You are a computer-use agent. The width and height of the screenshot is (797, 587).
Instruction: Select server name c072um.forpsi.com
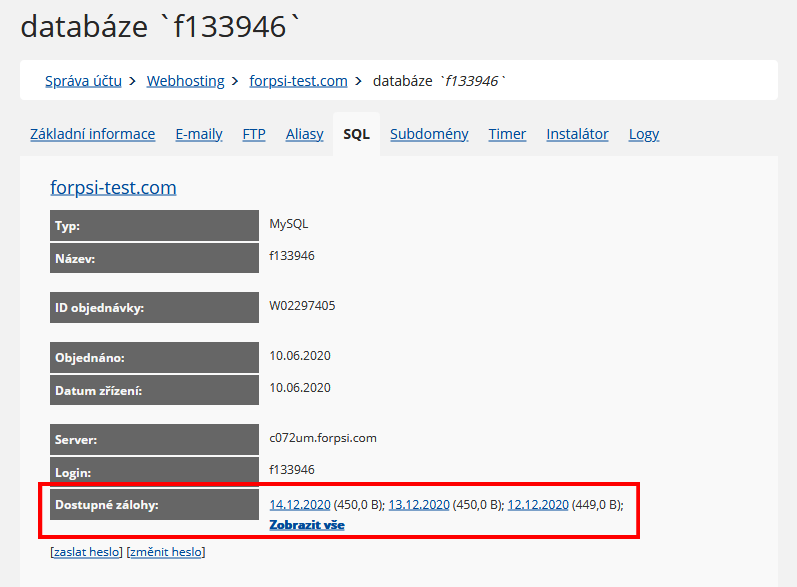tap(323, 438)
